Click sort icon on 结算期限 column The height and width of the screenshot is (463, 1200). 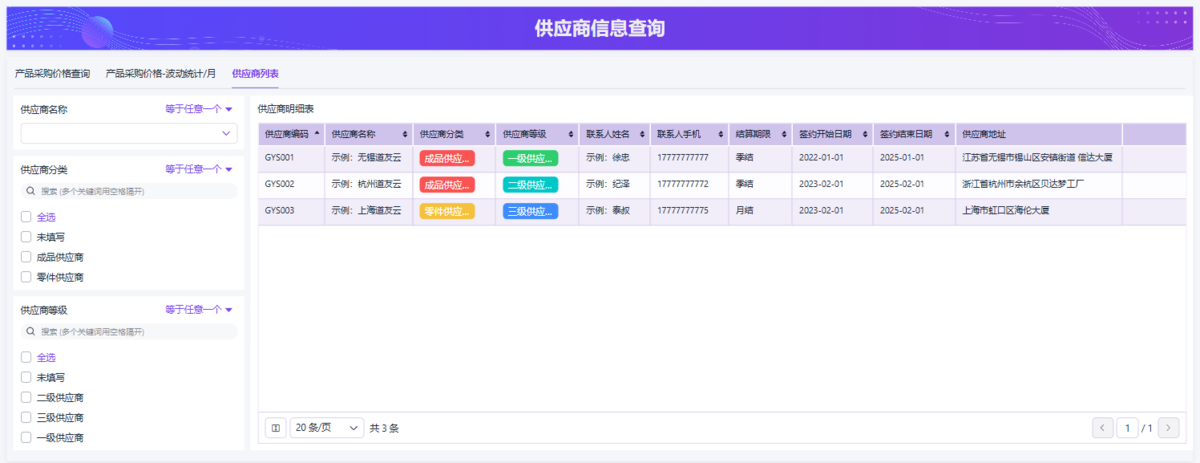click(782, 134)
